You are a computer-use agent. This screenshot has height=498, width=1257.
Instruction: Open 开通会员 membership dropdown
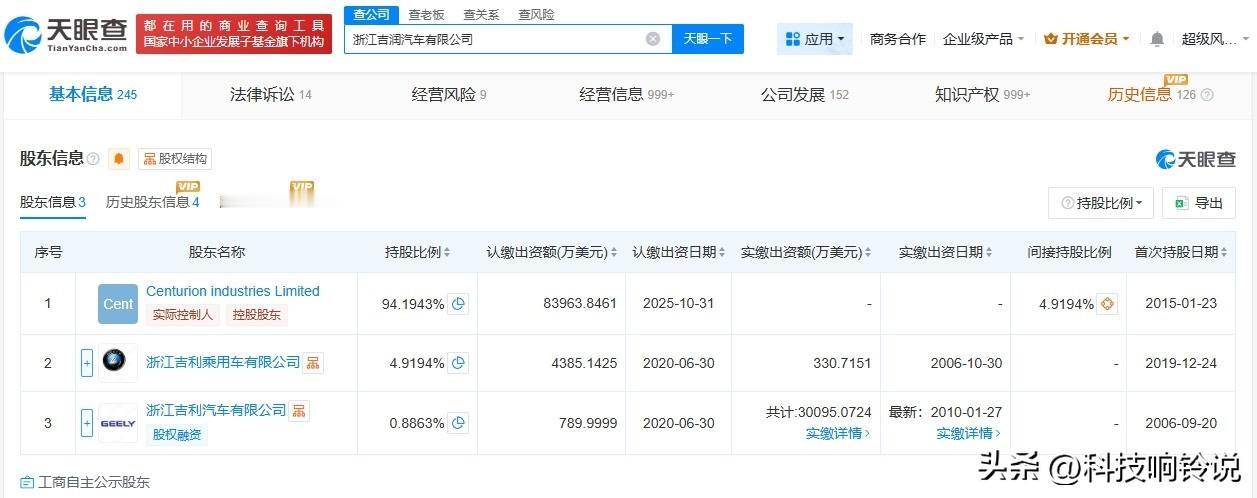[x=1086, y=39]
